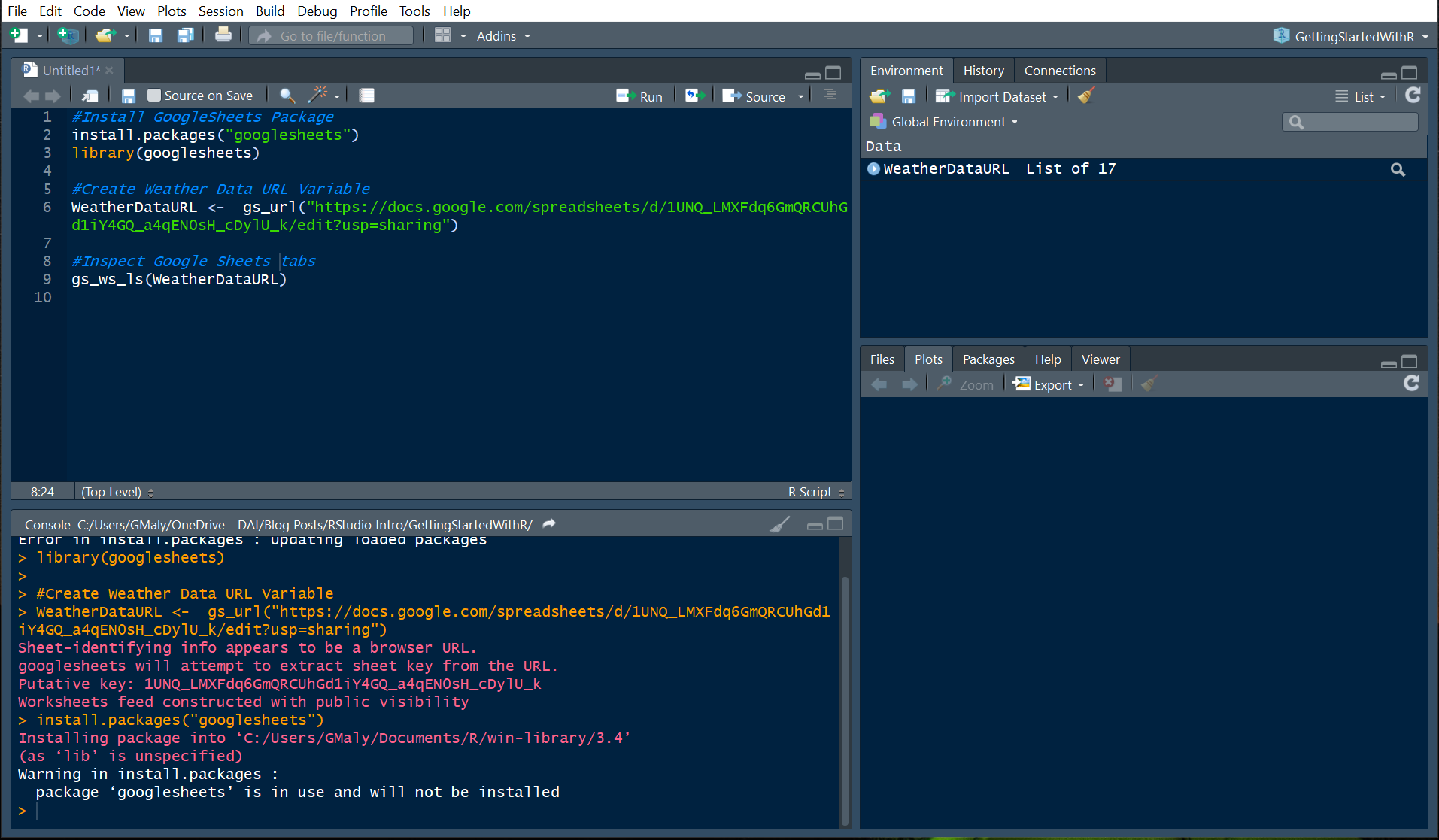This screenshot has width=1439, height=840.
Task: Open Import Dataset dropdown
Action: pyautogui.click(x=997, y=96)
